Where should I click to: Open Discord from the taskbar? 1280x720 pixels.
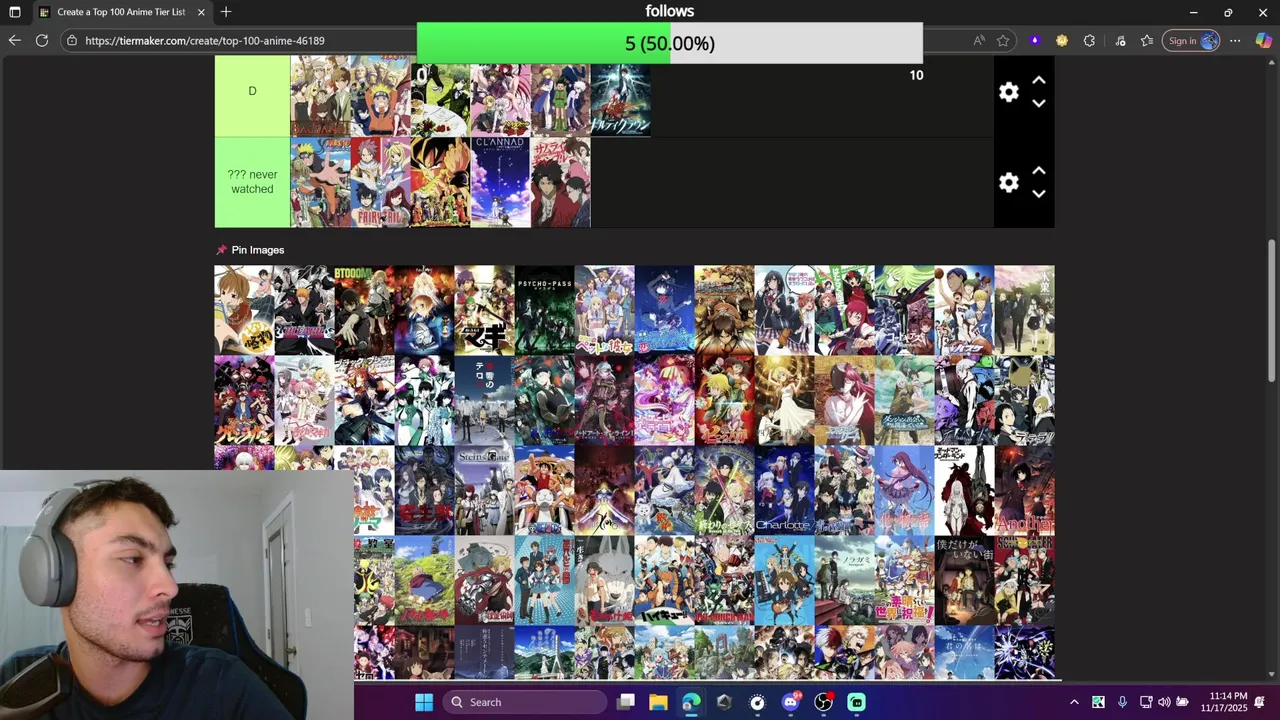coord(790,702)
